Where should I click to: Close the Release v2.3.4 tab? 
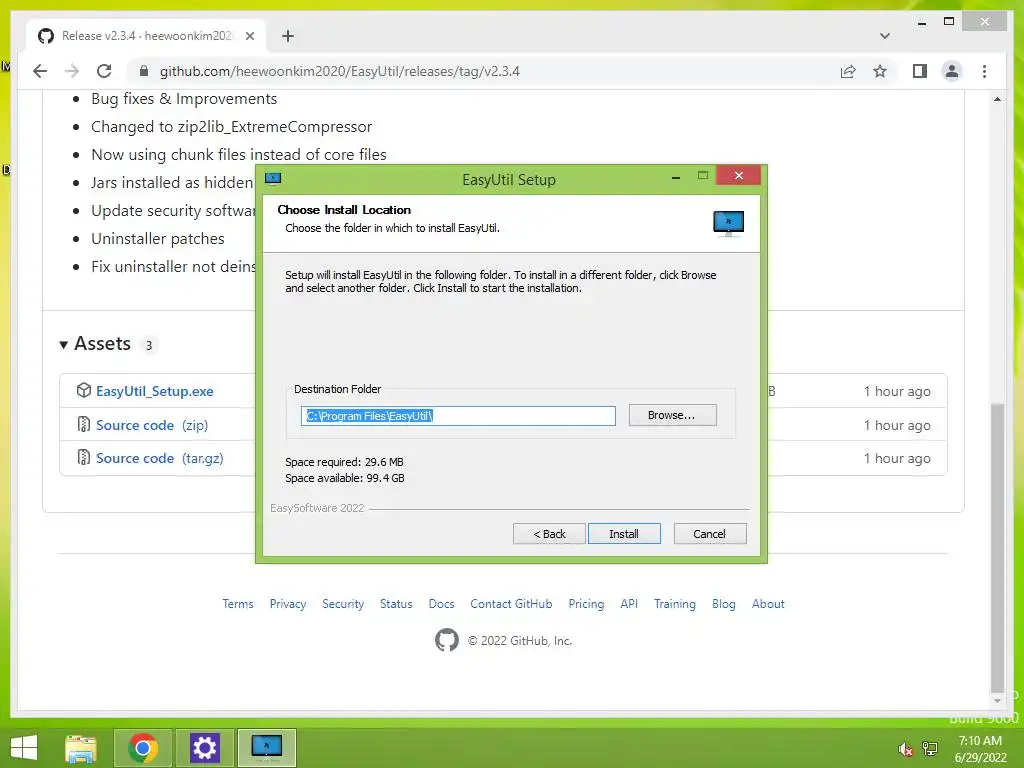249,36
